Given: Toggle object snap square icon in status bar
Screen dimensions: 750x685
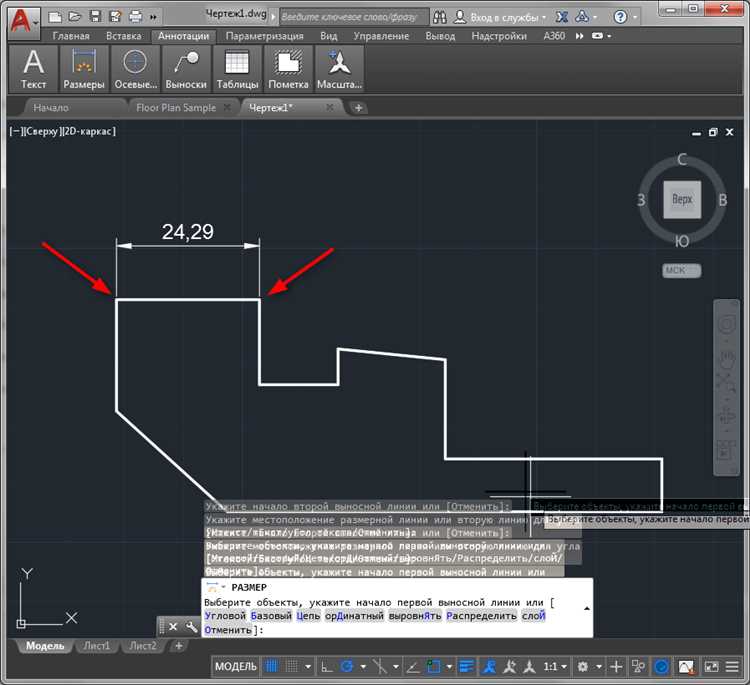Looking at the screenshot, I should [434, 666].
